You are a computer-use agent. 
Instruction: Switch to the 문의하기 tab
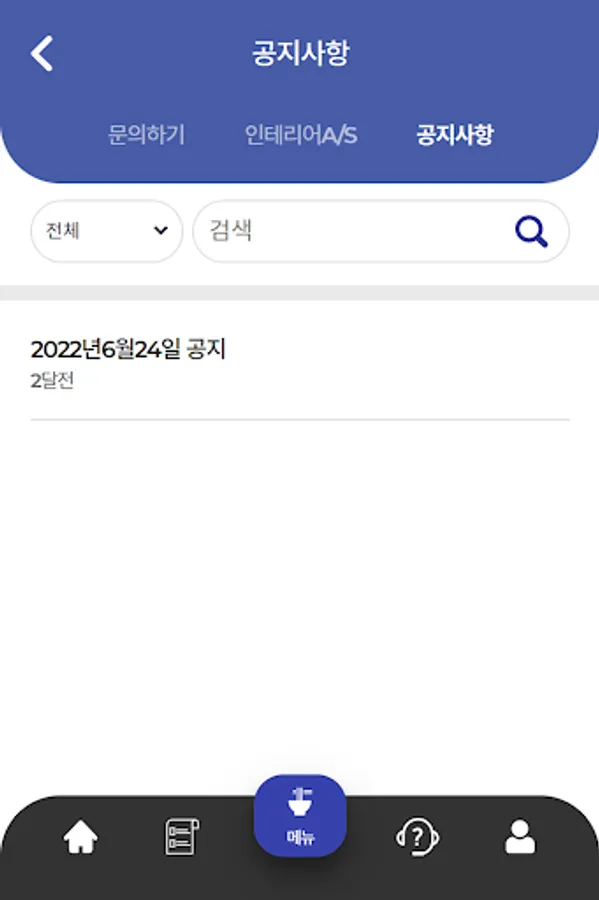[146, 135]
